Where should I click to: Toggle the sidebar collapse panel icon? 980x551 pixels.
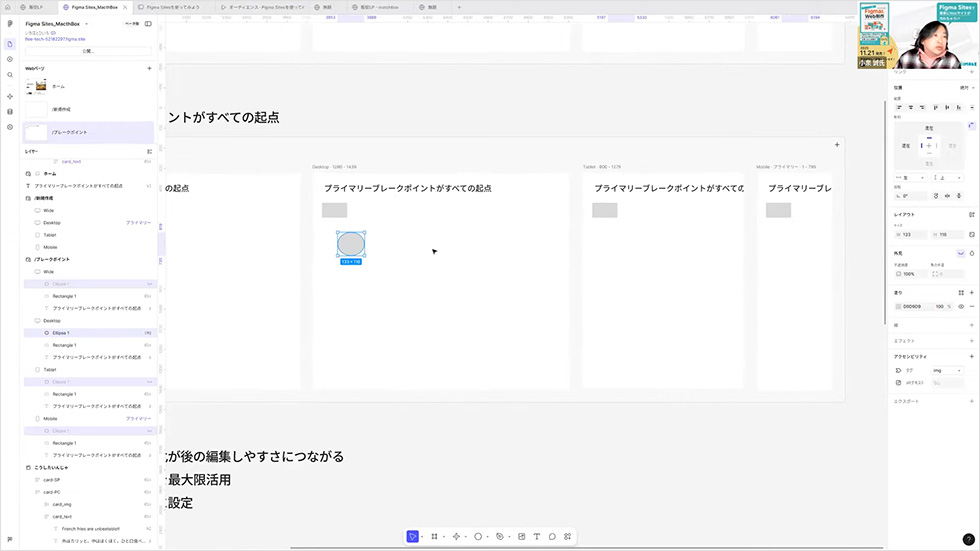click(x=148, y=24)
